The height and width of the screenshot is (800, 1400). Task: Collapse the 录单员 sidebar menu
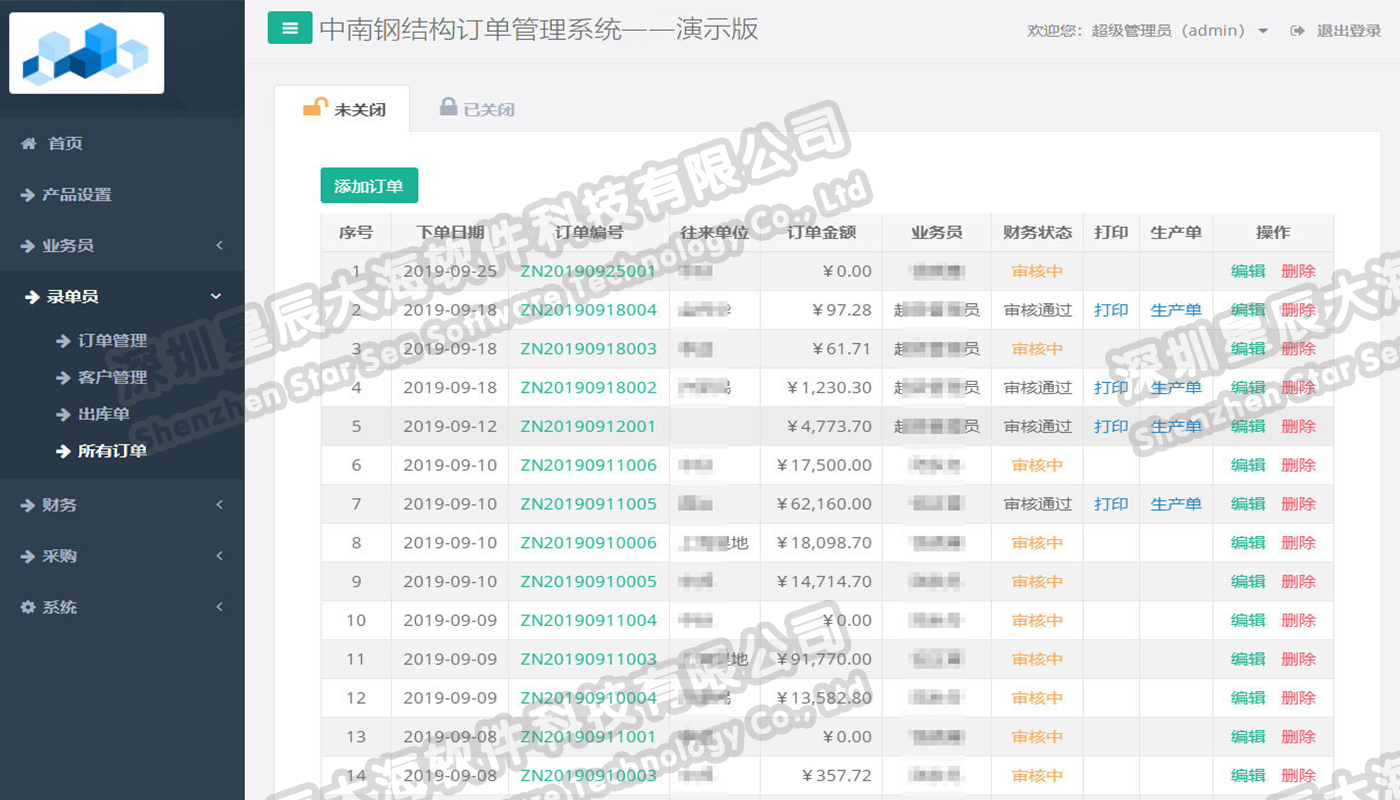click(122, 297)
